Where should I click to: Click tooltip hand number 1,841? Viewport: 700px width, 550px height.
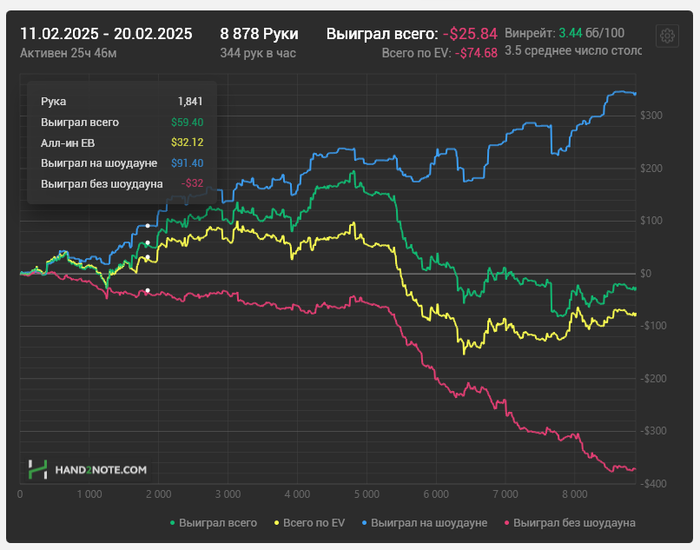click(x=190, y=101)
